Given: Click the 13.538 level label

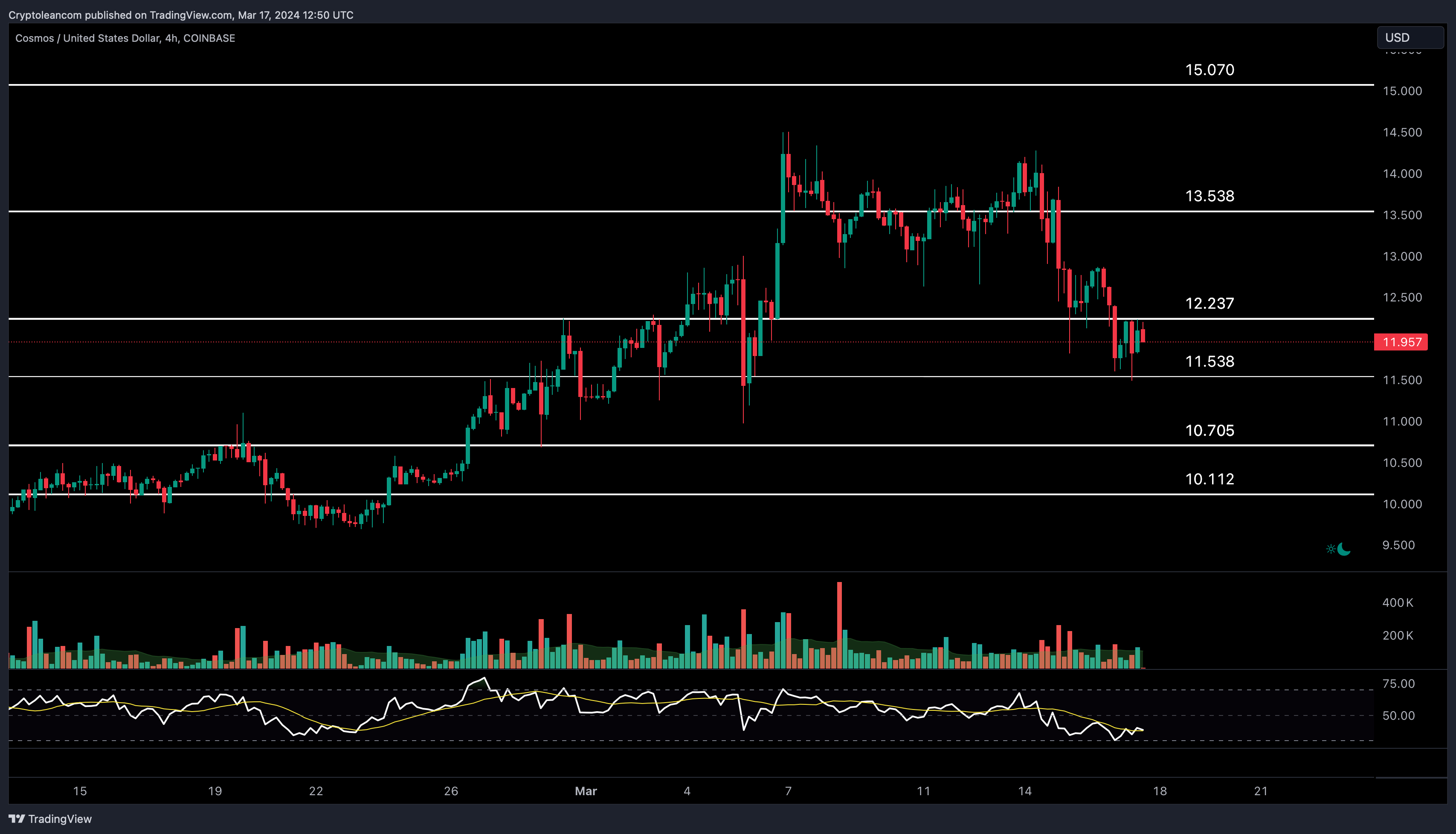Looking at the screenshot, I should click(1209, 196).
